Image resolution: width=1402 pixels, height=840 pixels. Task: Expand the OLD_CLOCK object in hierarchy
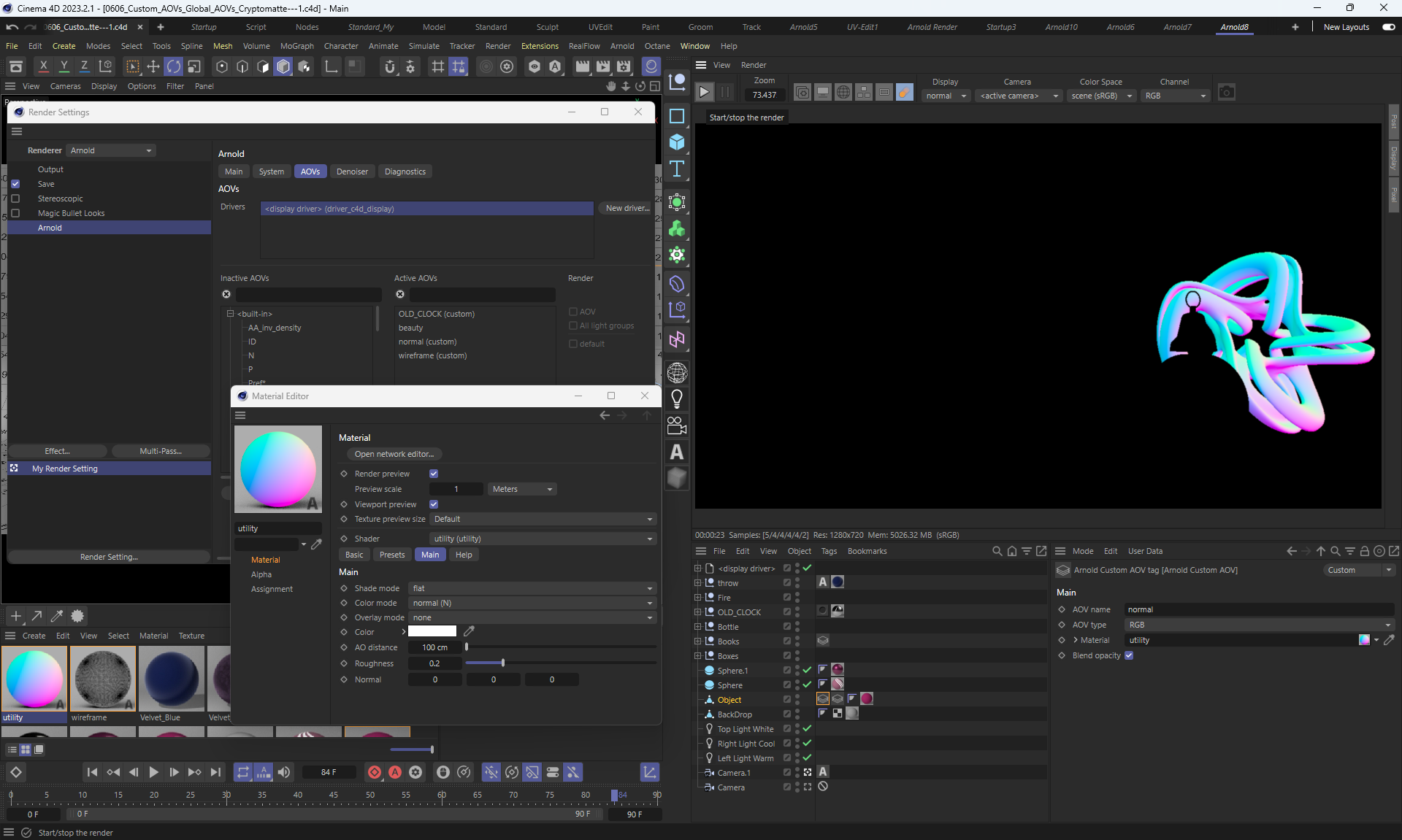click(x=697, y=612)
